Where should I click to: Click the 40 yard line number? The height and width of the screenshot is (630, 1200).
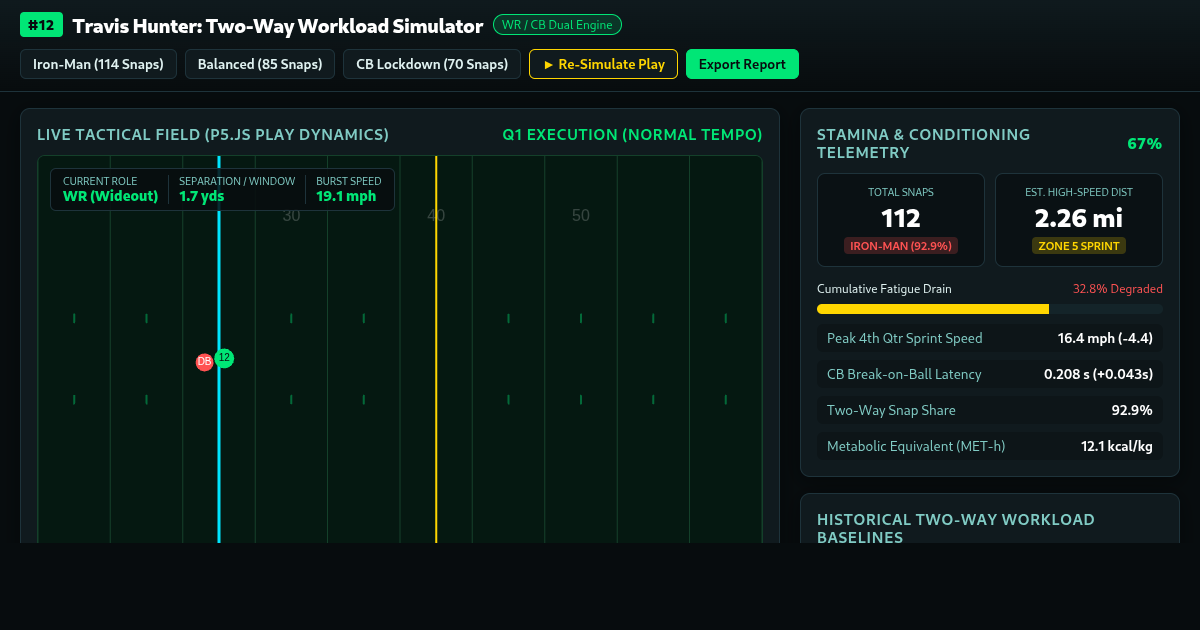436,215
